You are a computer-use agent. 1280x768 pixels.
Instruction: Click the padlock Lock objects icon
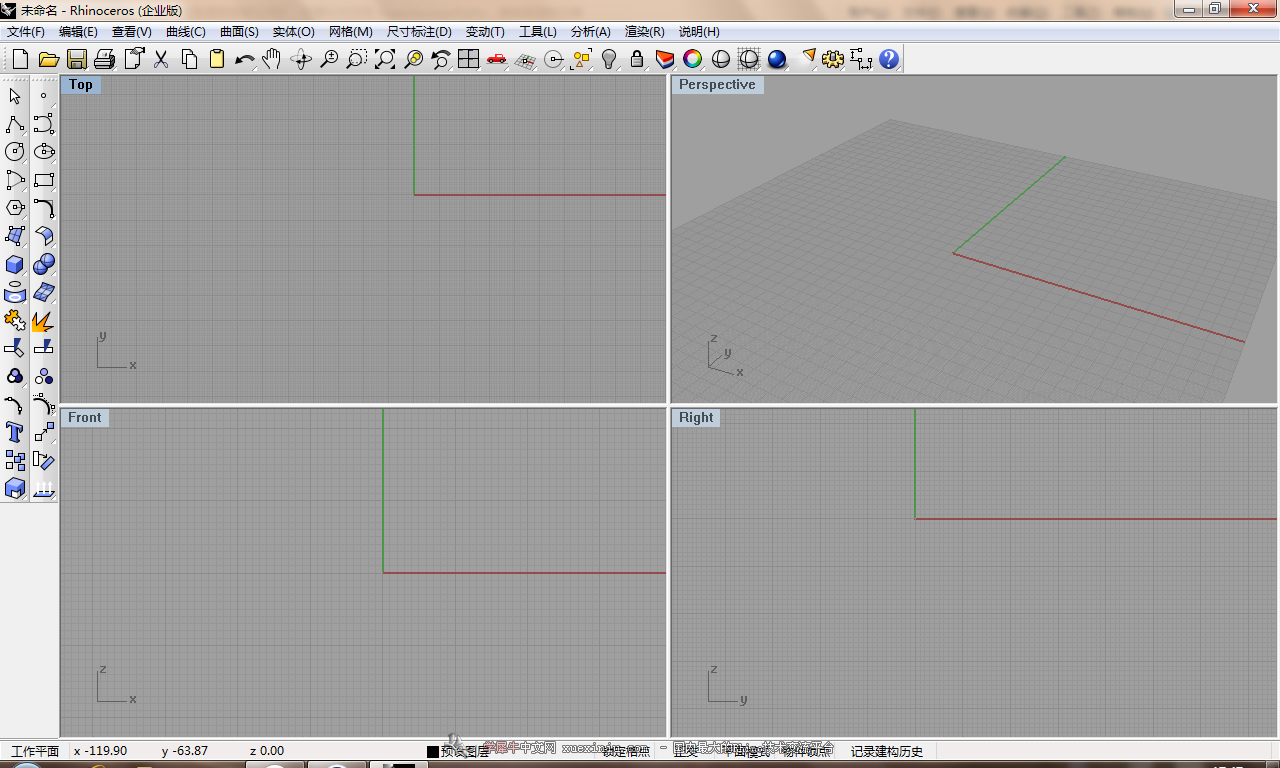coord(637,59)
